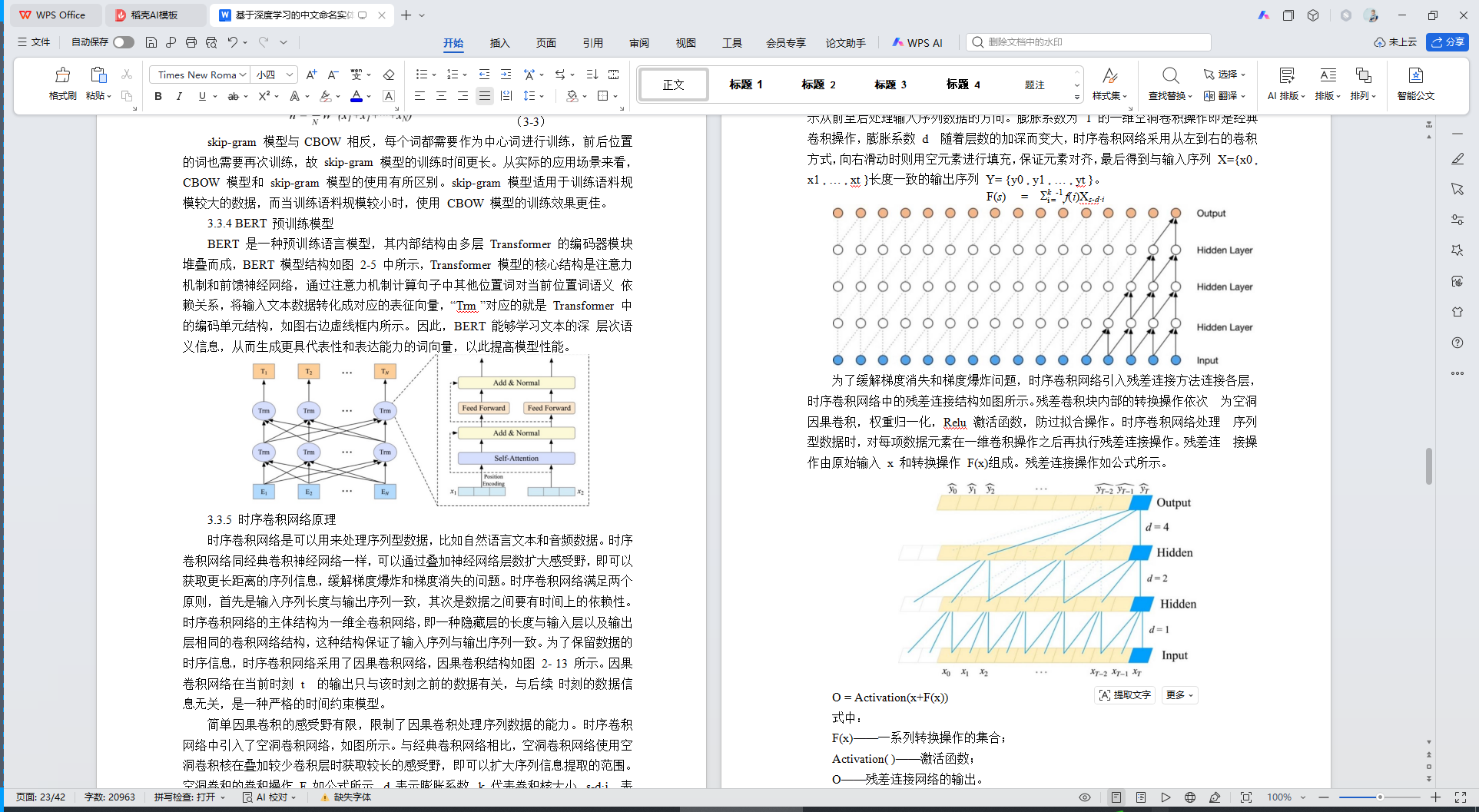Click the WPS AI button

(917, 43)
